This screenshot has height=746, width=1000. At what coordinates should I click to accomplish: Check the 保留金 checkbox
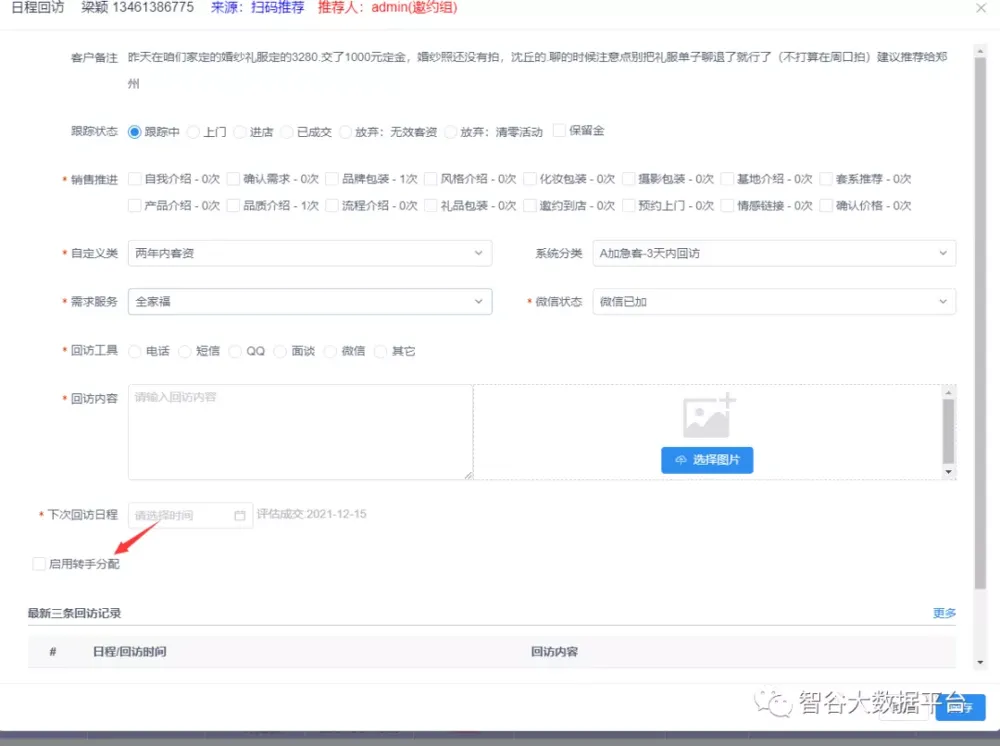(x=559, y=131)
